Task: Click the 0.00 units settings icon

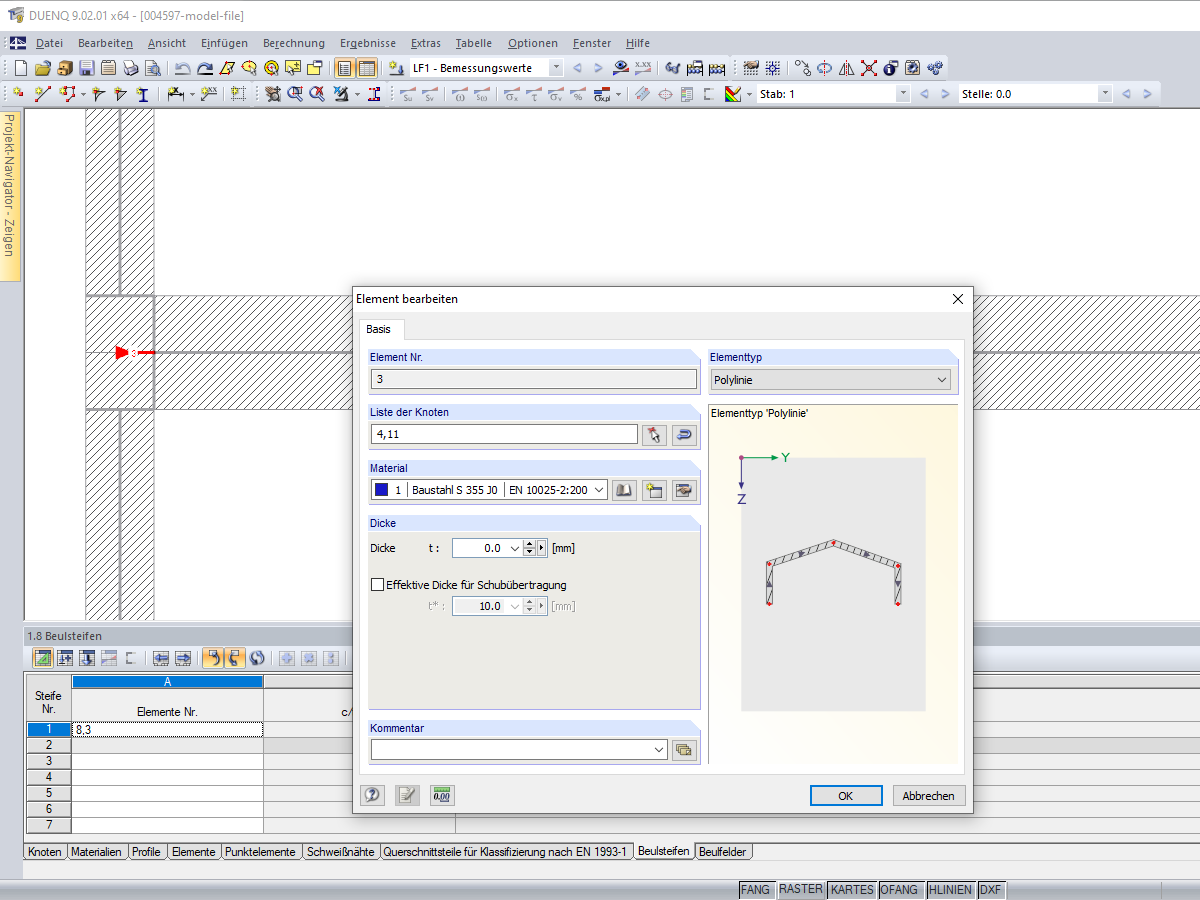Action: pyautogui.click(x=442, y=795)
